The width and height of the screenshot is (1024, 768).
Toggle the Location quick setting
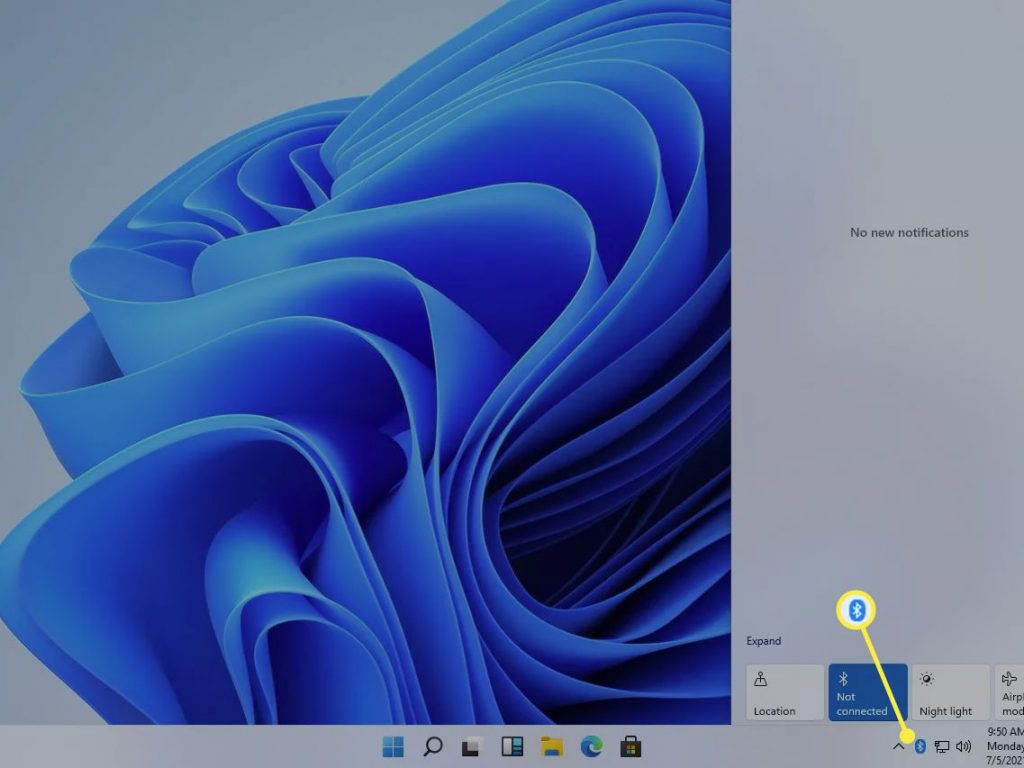pos(784,691)
